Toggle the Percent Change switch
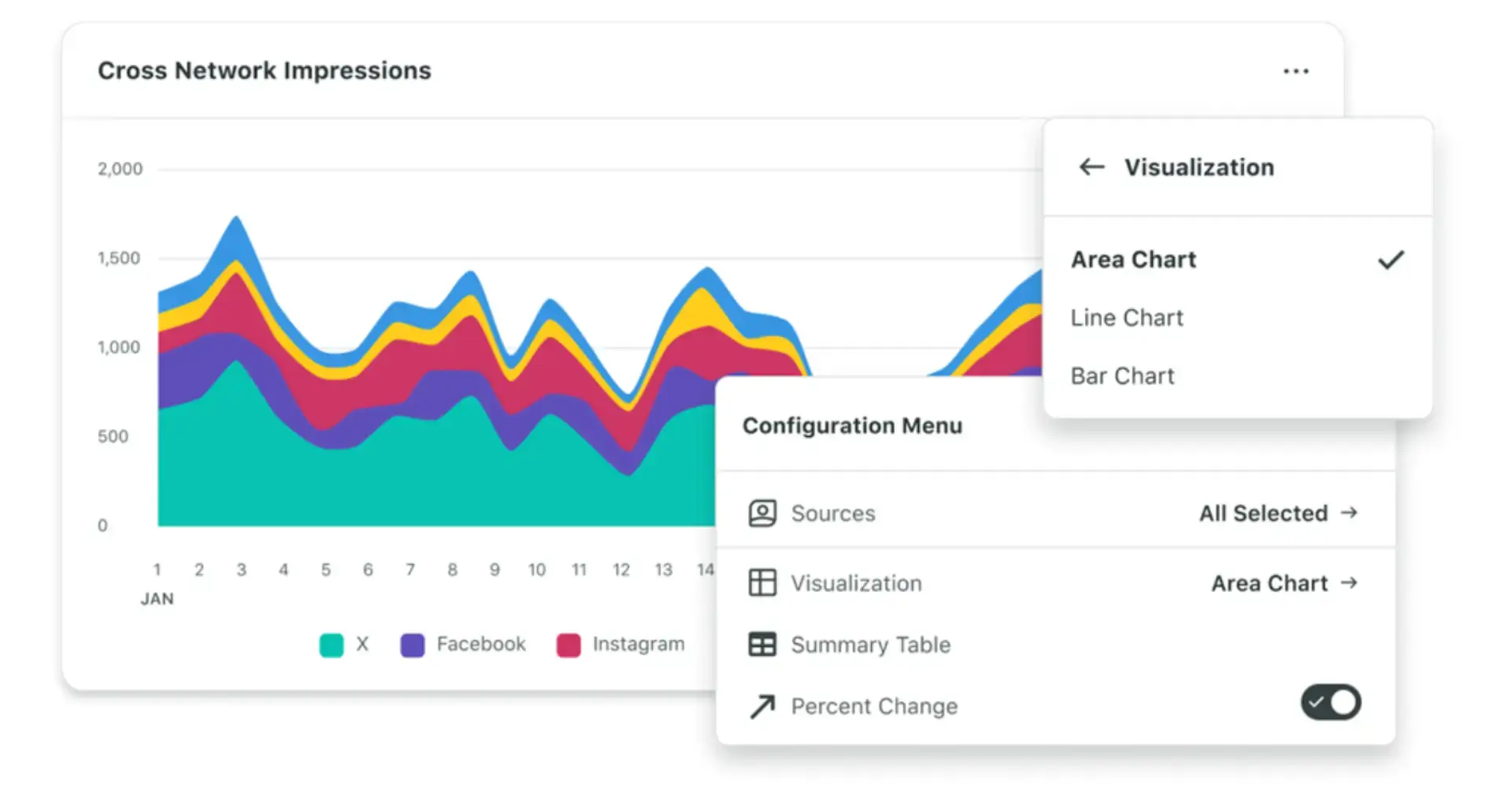Screen dimensions: 1512x803 pyautogui.click(x=1331, y=702)
